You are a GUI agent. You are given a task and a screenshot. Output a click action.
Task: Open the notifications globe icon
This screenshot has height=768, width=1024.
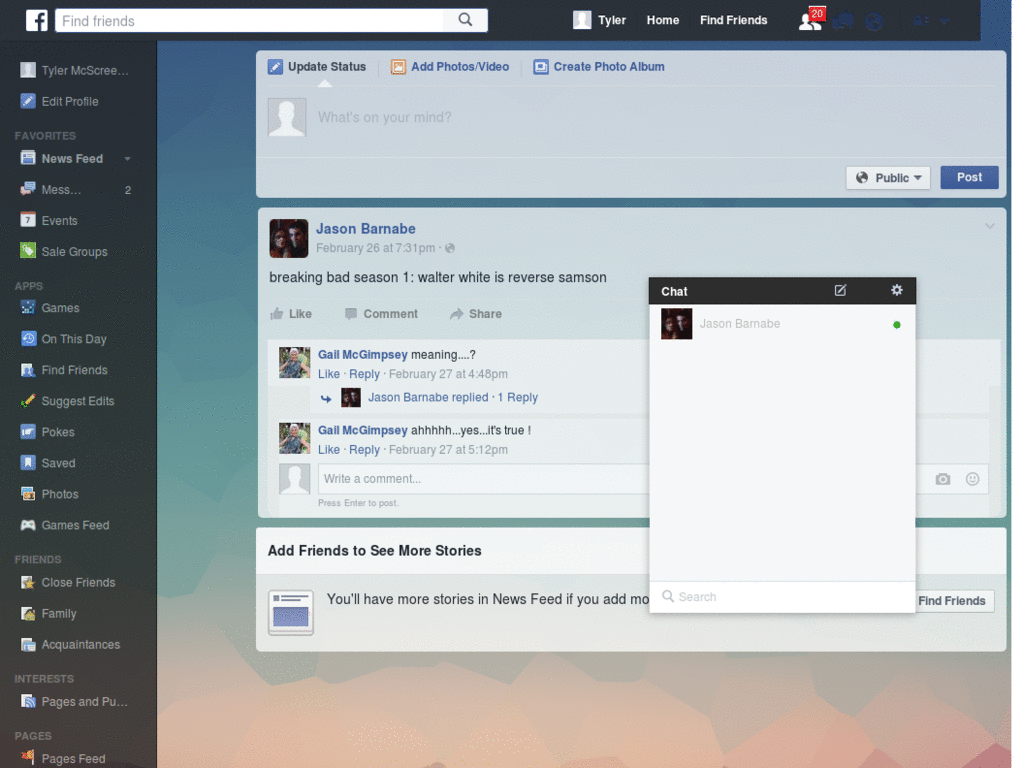[x=874, y=21]
